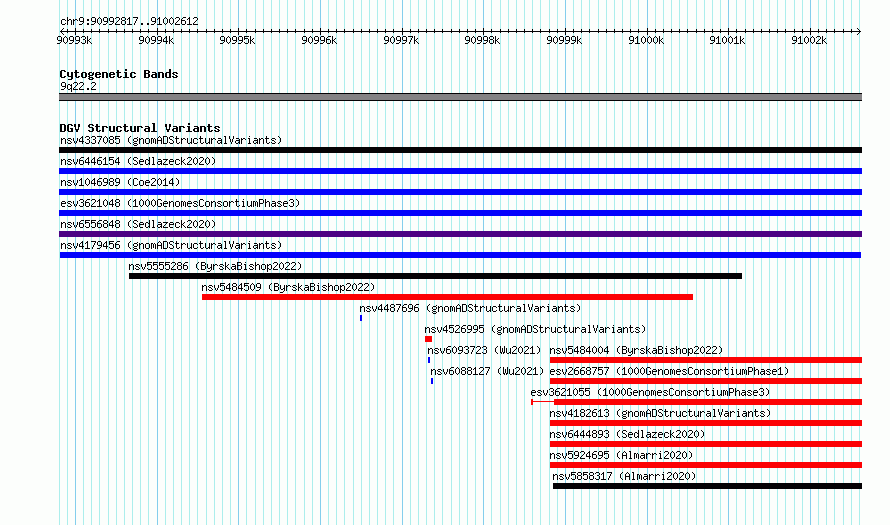Open the nsv6556848 (Sedlazeck2020) label

[138, 224]
